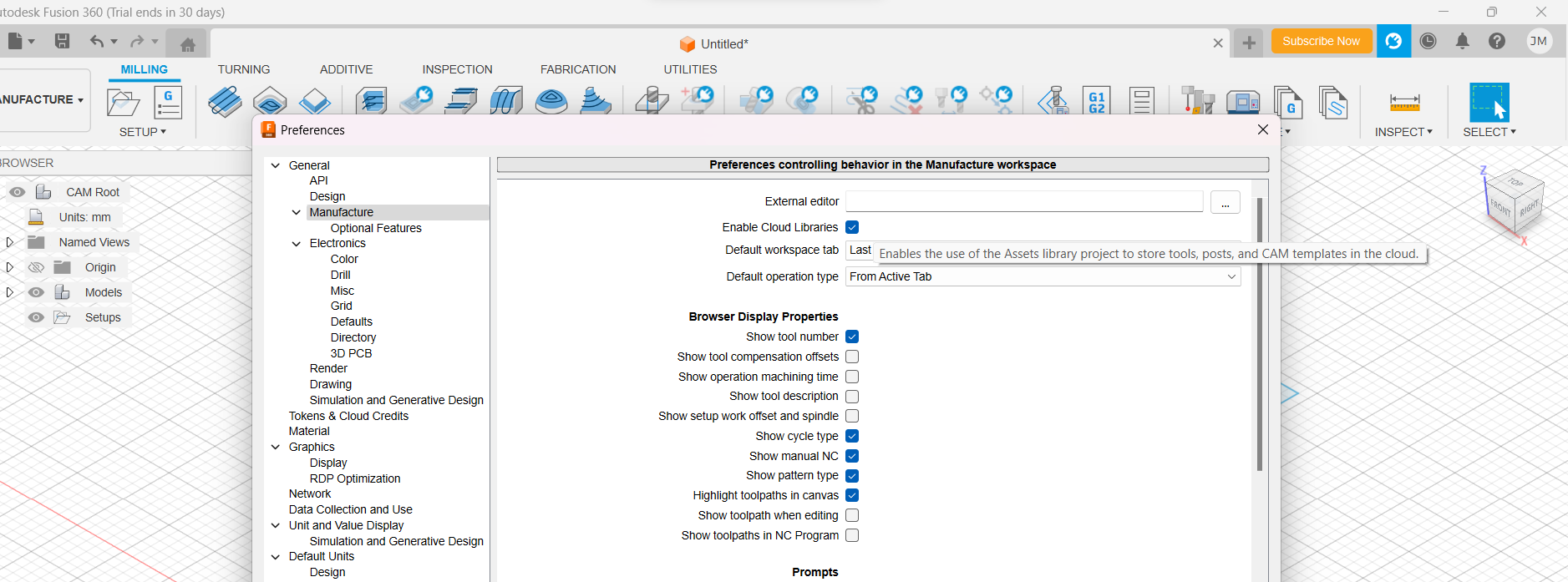Open the Machine Library icon

(1243, 101)
